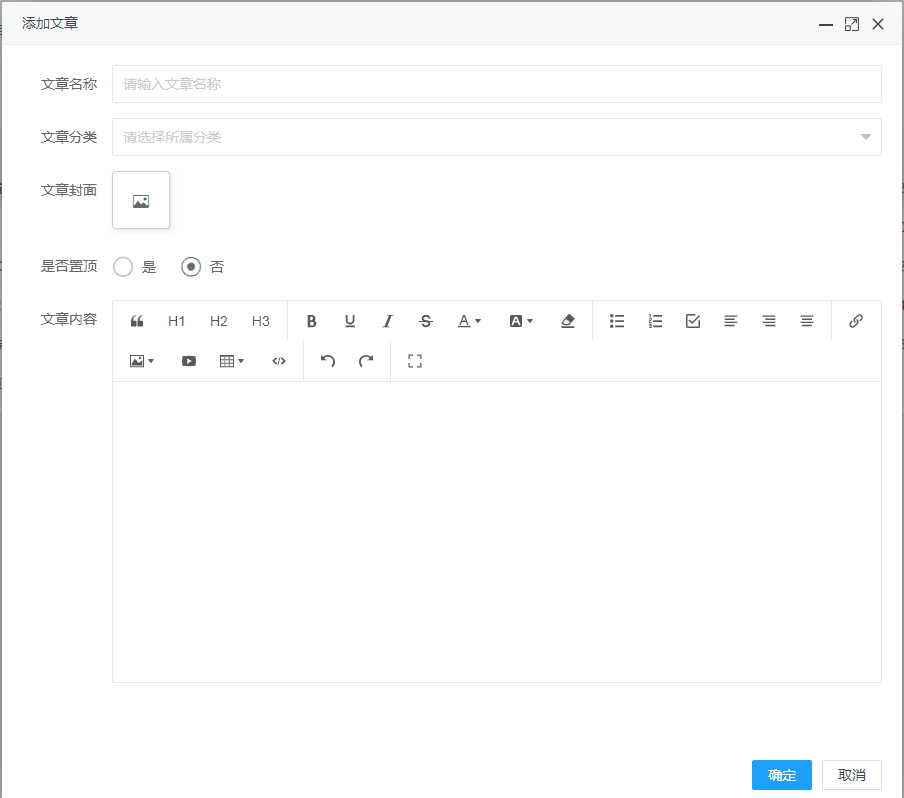Toggle strikethrough formatting
The width and height of the screenshot is (904, 798).
point(425,321)
